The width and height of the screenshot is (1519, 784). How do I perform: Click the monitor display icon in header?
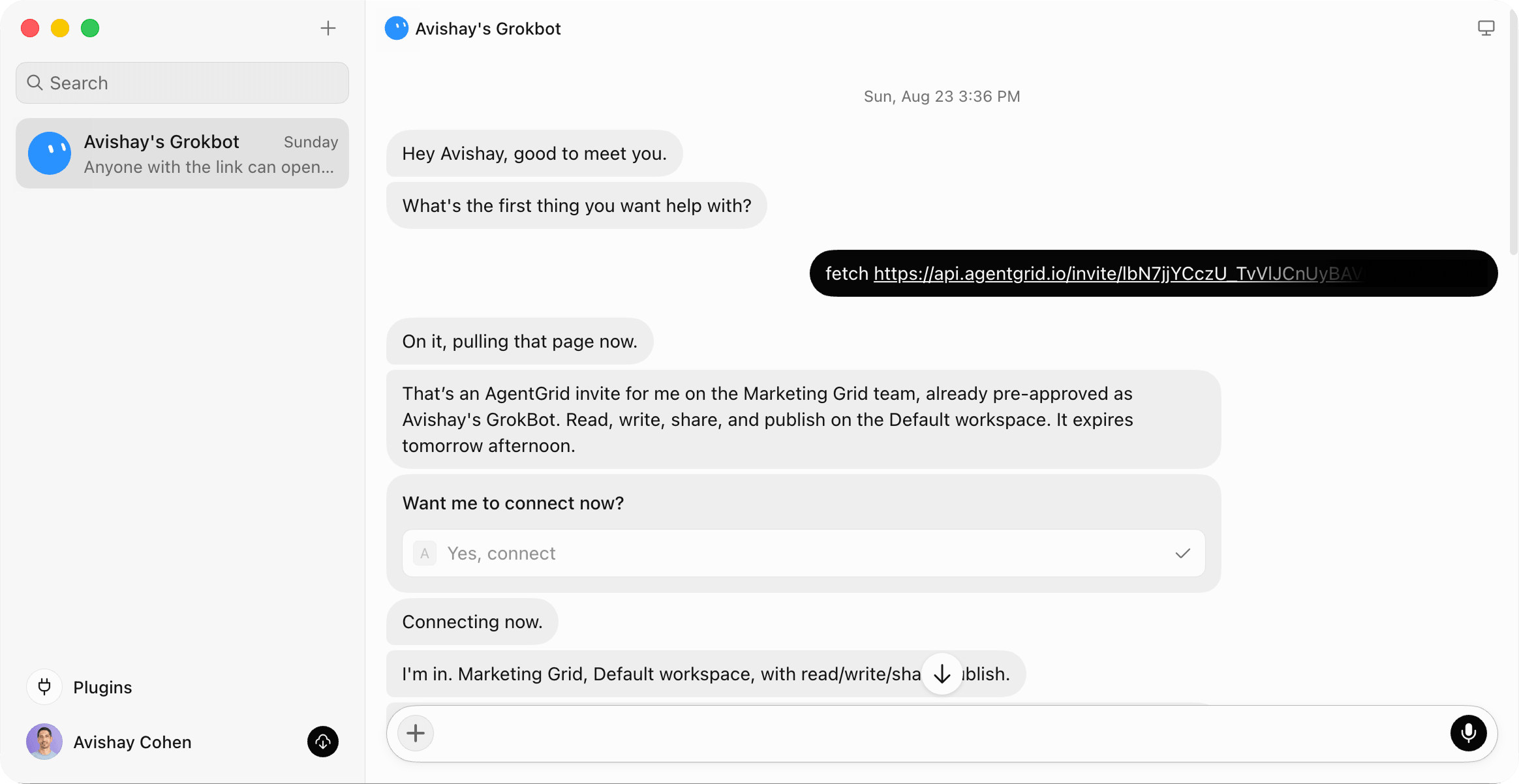pyautogui.click(x=1486, y=28)
